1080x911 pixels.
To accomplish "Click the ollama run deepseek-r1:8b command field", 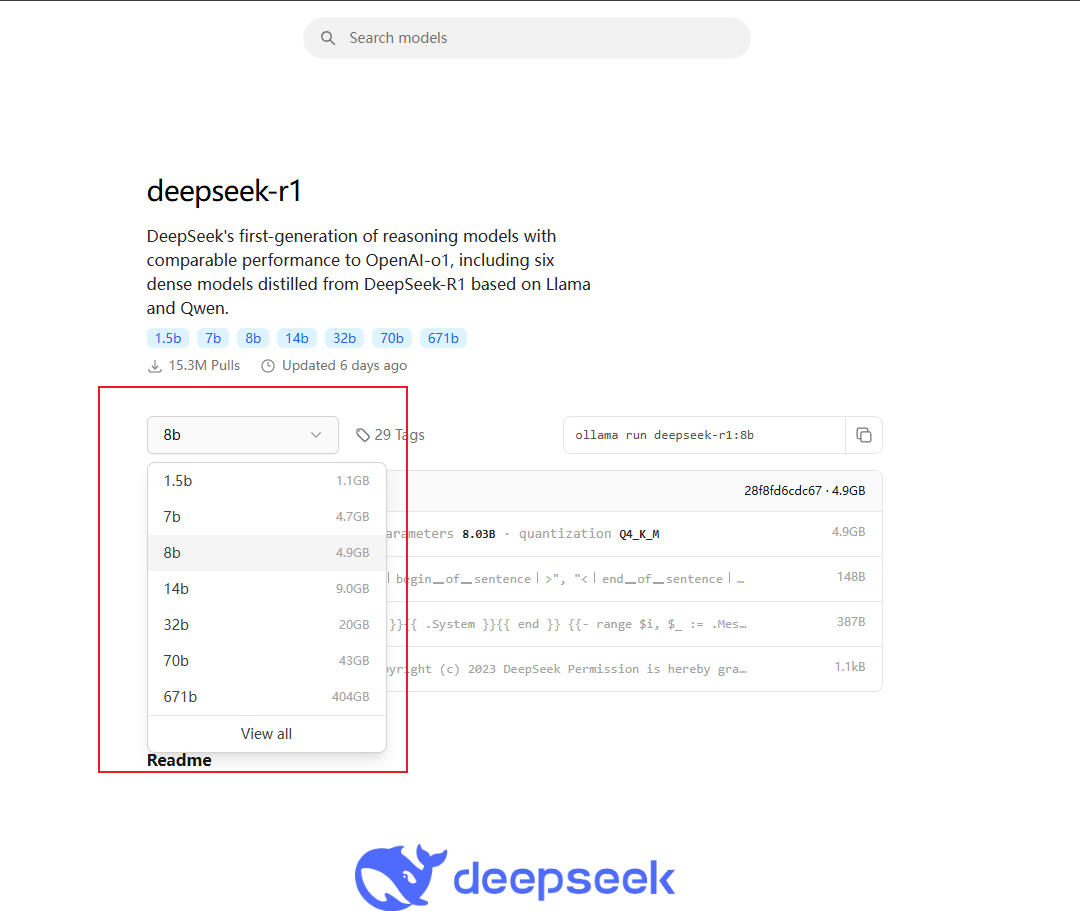I will 704,435.
